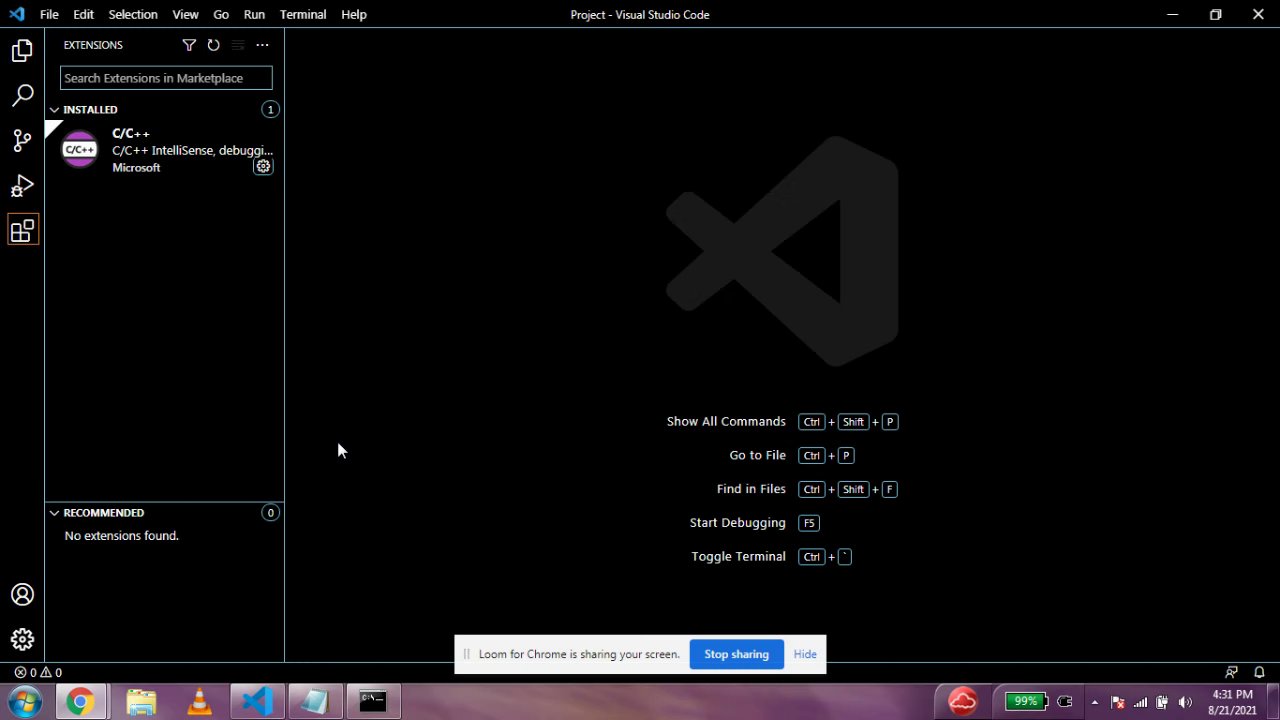This screenshot has height=720, width=1280.
Task: Click the Find in Files label
Action: (751, 489)
